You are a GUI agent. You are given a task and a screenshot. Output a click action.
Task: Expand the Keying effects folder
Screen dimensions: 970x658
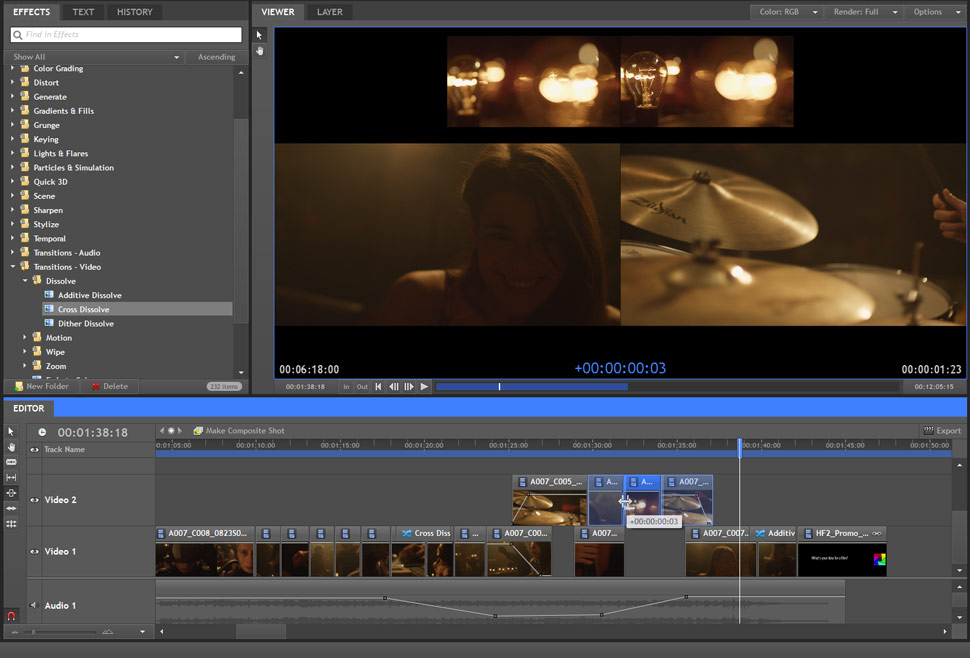pyautogui.click(x=13, y=139)
